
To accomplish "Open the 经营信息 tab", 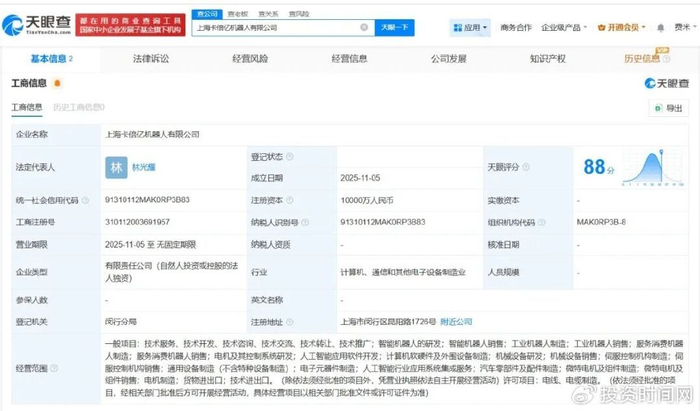I will (349, 59).
